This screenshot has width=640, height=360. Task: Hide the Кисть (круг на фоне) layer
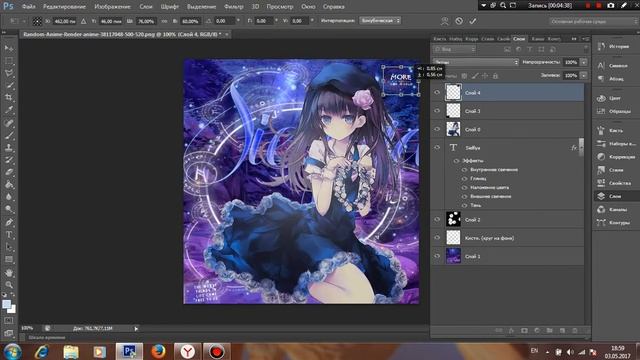[x=437, y=238]
